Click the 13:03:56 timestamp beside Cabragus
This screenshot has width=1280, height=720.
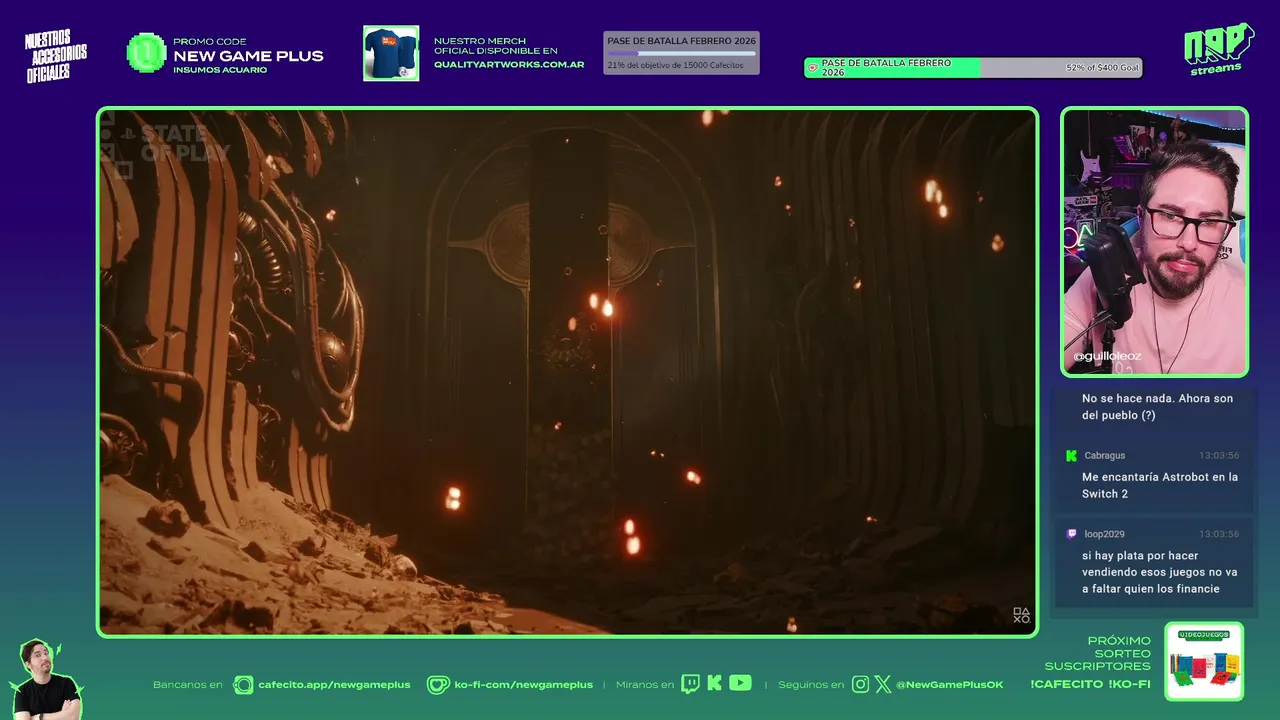coord(1219,455)
